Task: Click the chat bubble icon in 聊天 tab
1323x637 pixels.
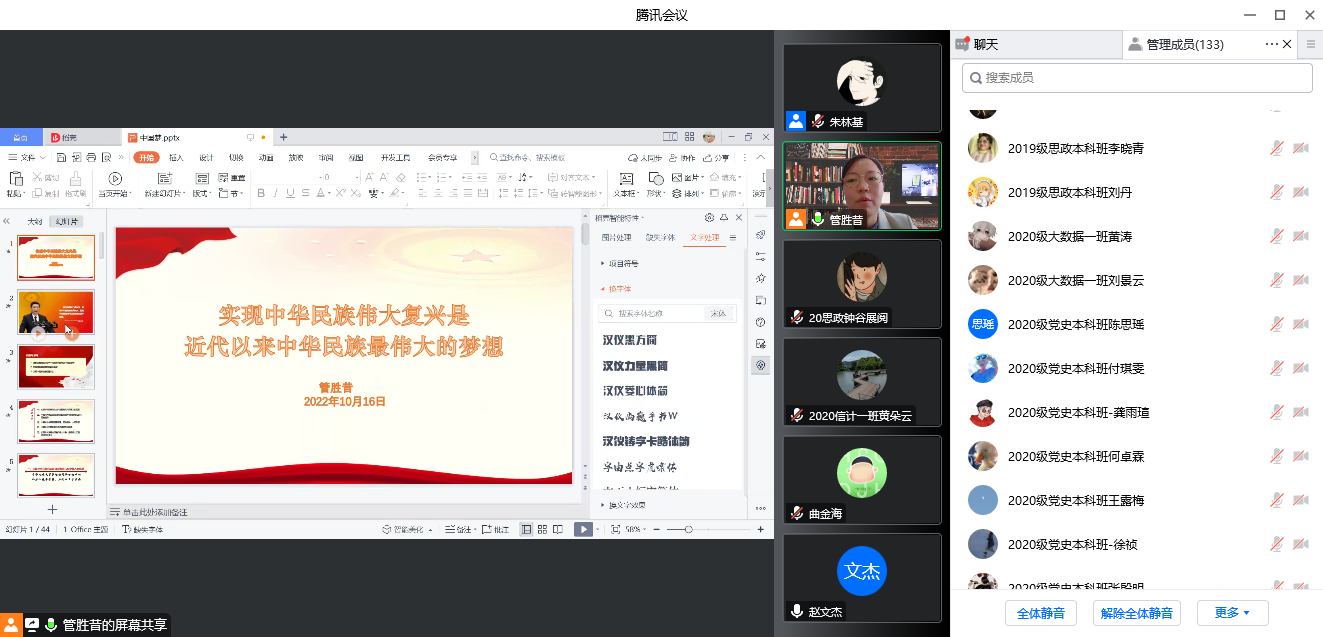Action: (x=962, y=44)
